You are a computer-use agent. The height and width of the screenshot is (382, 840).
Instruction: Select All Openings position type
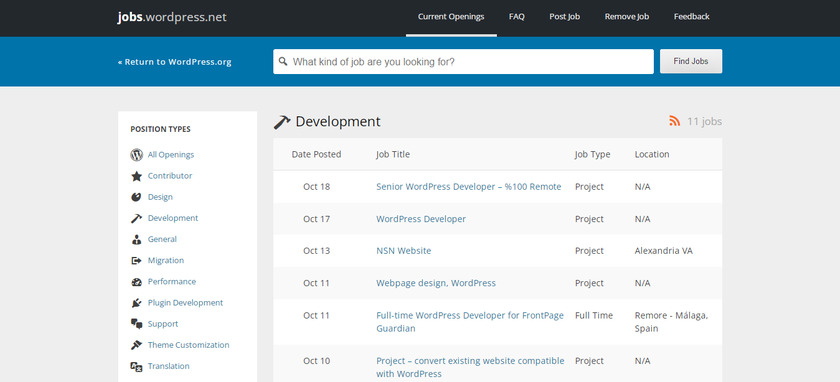(x=171, y=155)
